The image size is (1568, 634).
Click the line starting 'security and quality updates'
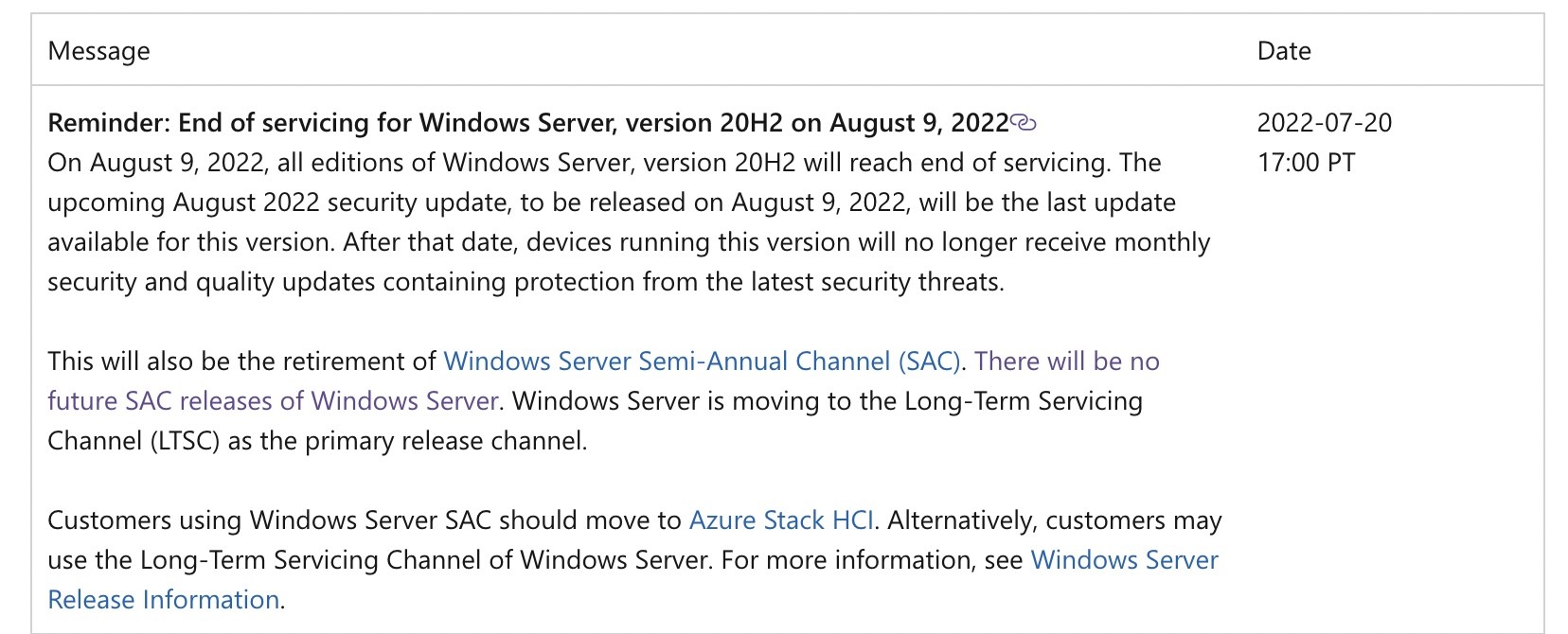[526, 282]
